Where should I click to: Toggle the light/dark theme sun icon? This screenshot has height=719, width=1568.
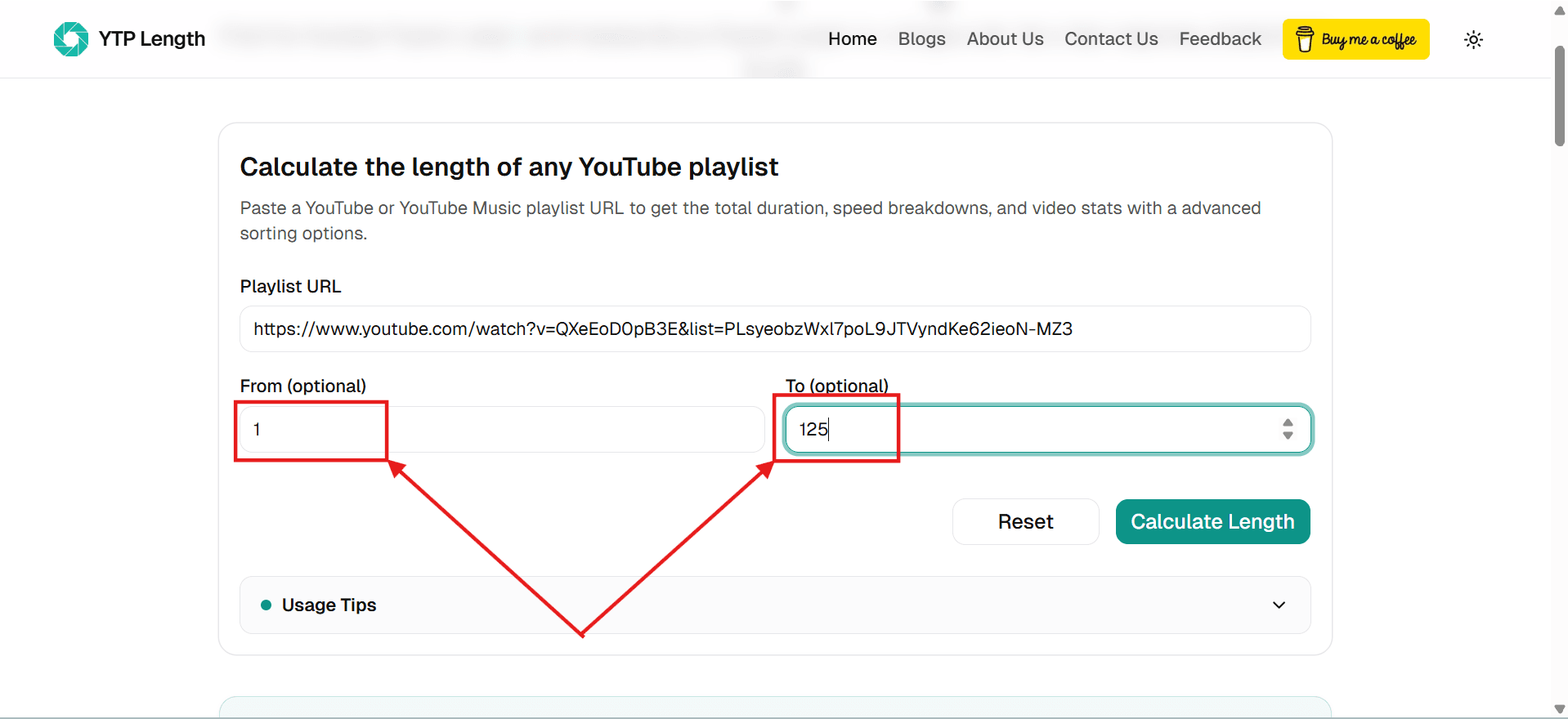[1473, 39]
